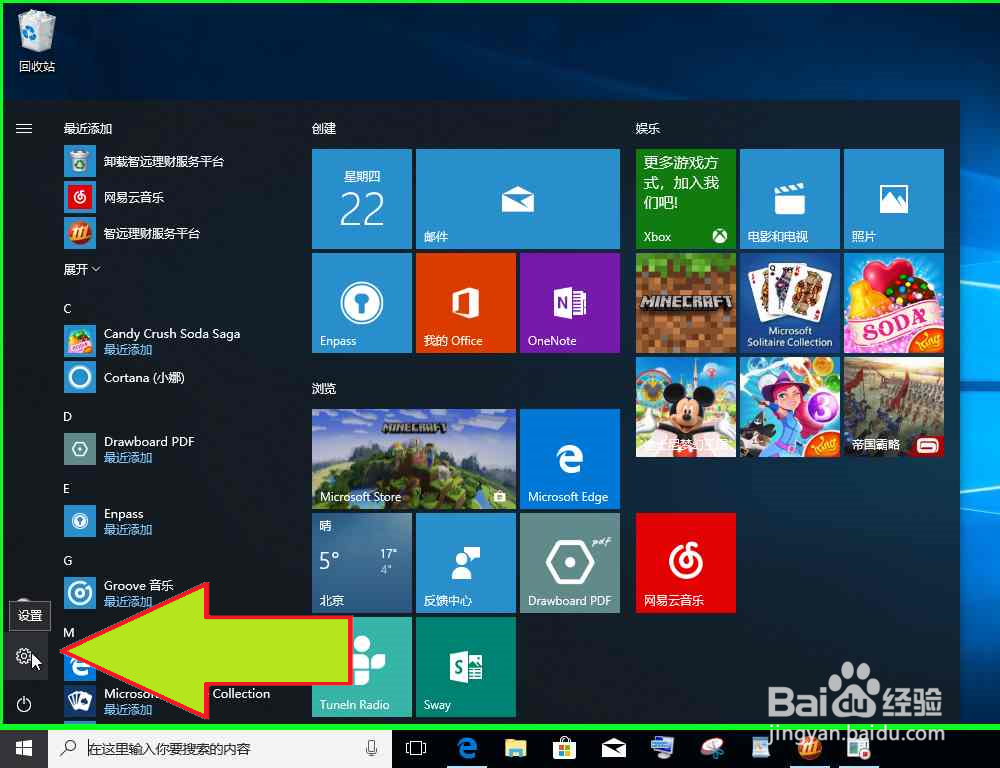The image size is (1000, 768).
Task: Click the letter C index header
Action: [68, 309]
